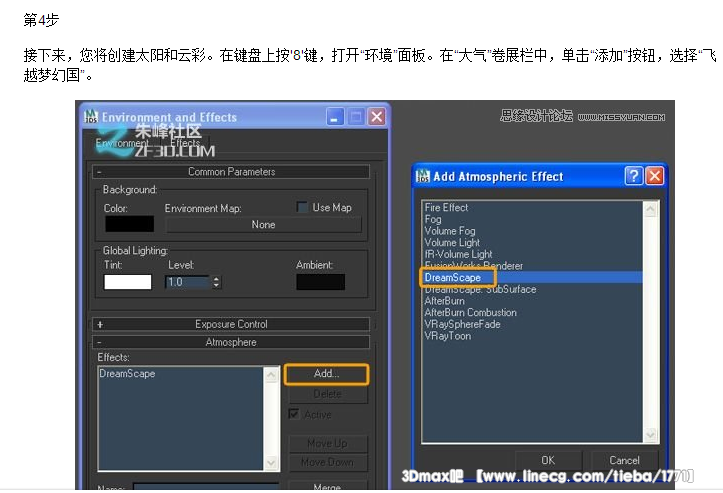Image resolution: width=723 pixels, height=493 pixels.
Task: Click the Add Atmospheric Effect dialog icon
Action: pos(422,176)
